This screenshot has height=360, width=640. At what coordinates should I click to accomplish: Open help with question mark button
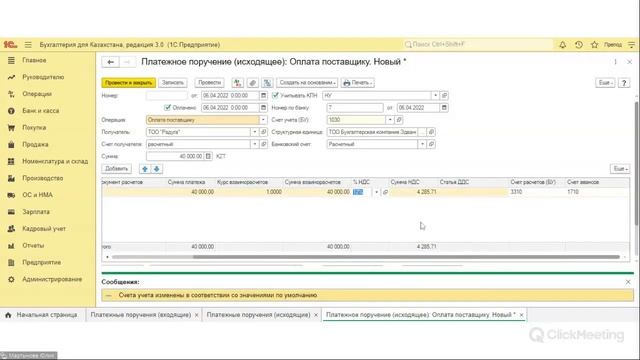pos(624,83)
